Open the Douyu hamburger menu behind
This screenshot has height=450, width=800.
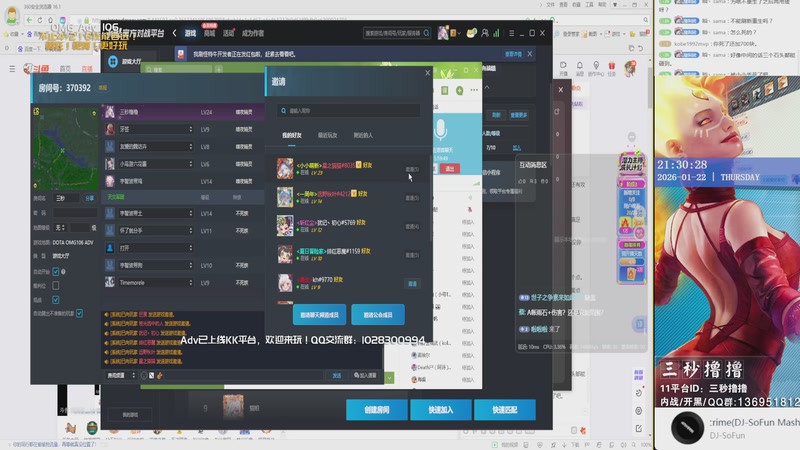pyautogui.click(x=12, y=68)
